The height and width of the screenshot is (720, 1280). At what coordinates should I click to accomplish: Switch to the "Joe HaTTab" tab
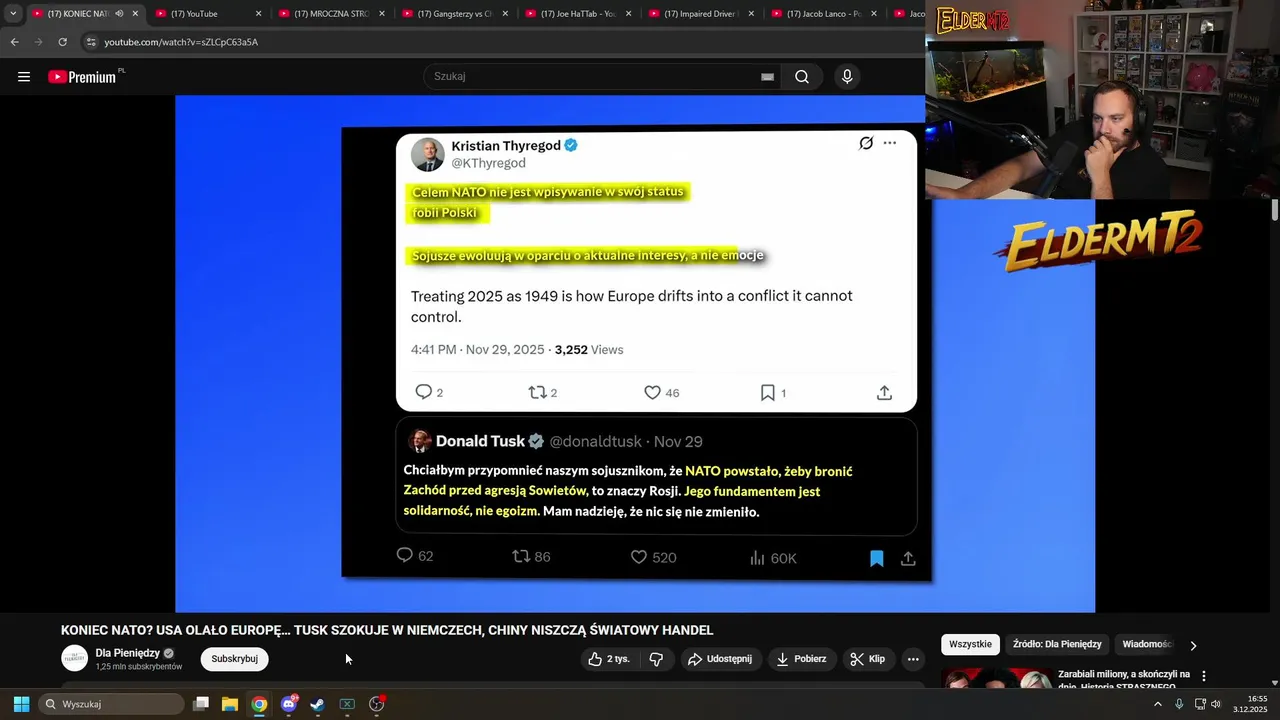click(577, 14)
